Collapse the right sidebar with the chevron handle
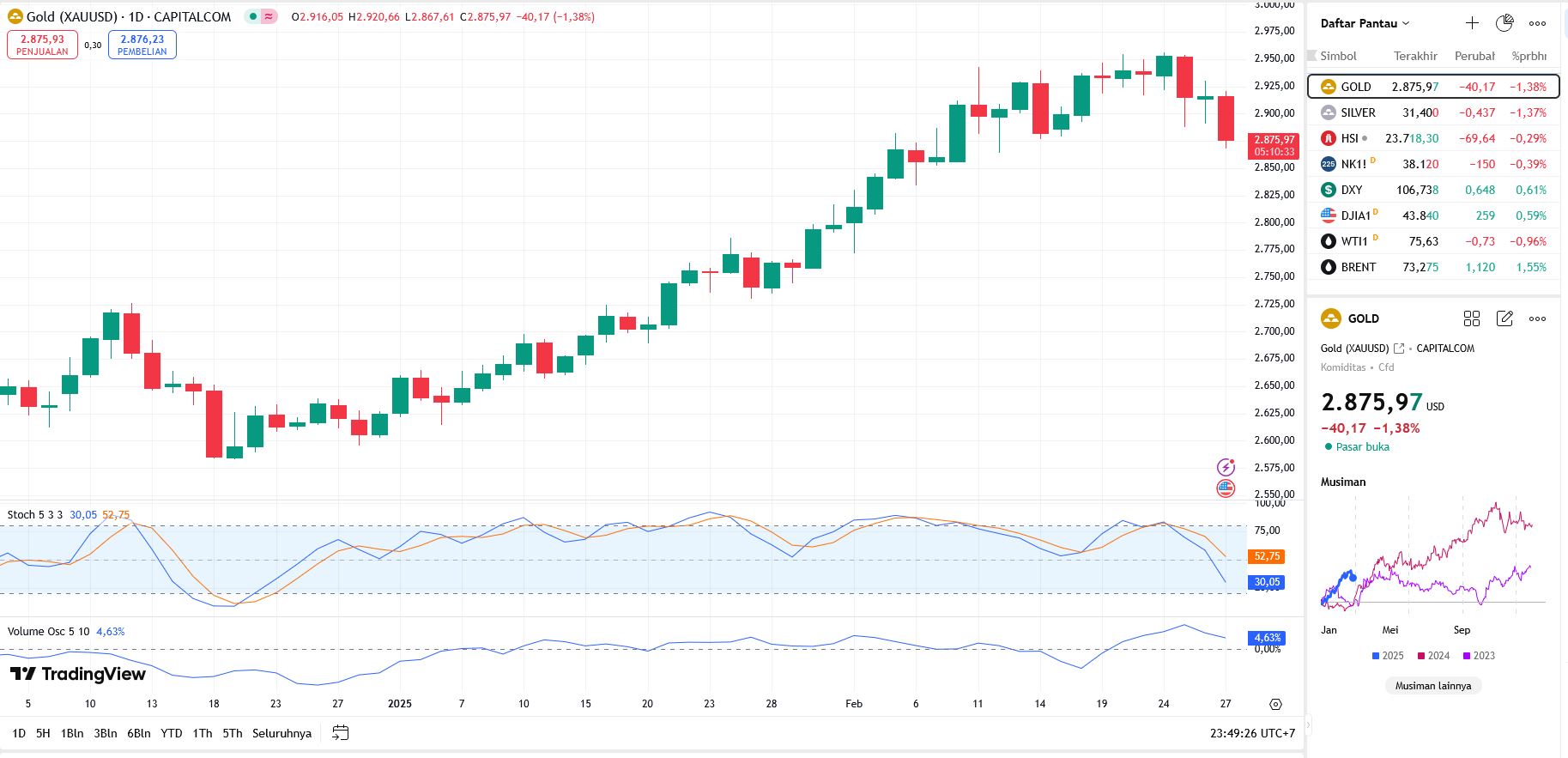Image resolution: width=1568 pixels, height=758 pixels. coord(1308,725)
